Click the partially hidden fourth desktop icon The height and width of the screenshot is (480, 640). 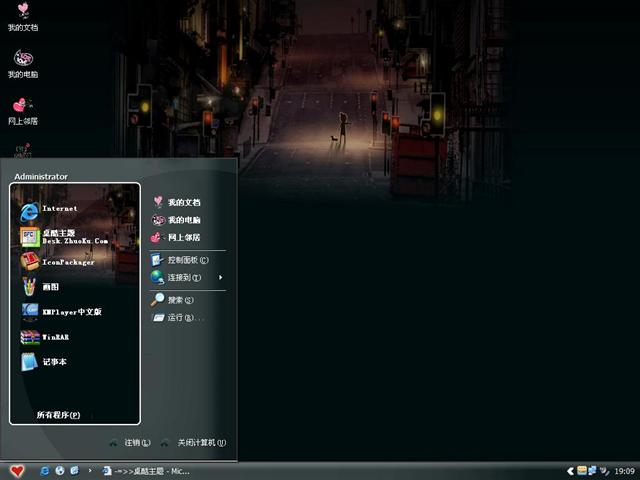[23, 150]
